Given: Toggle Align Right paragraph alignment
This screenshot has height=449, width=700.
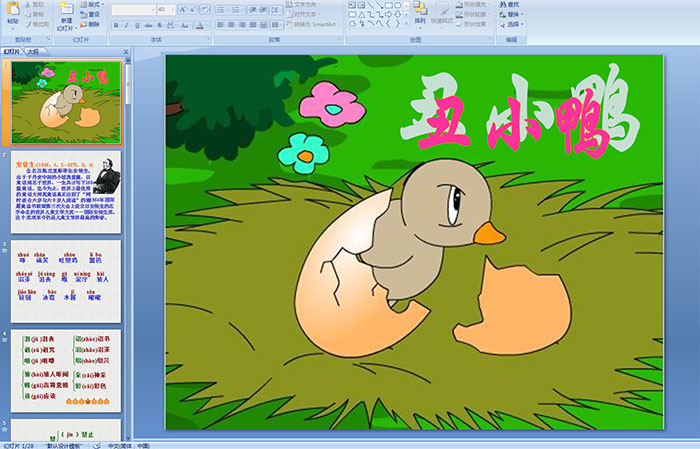Looking at the screenshot, I should [x=242, y=25].
